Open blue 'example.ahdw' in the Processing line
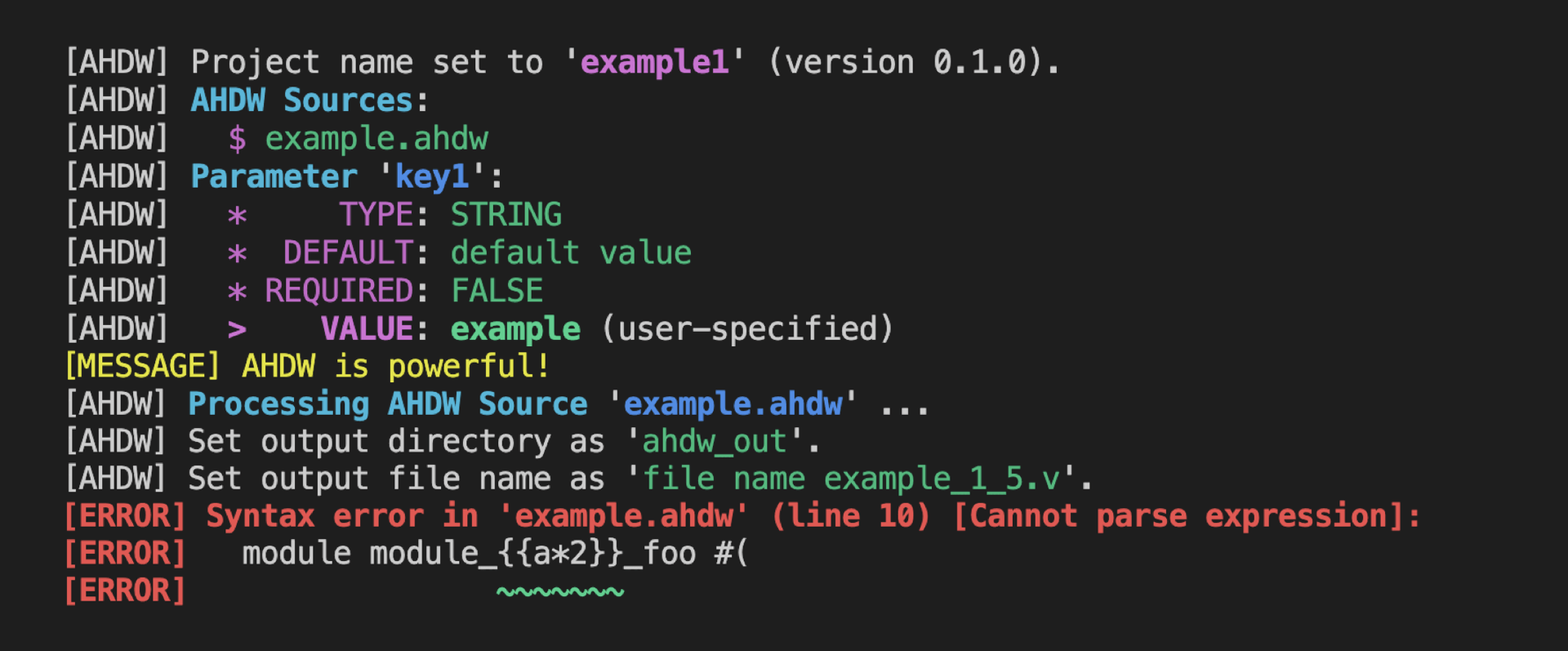1568x651 pixels. click(733, 404)
